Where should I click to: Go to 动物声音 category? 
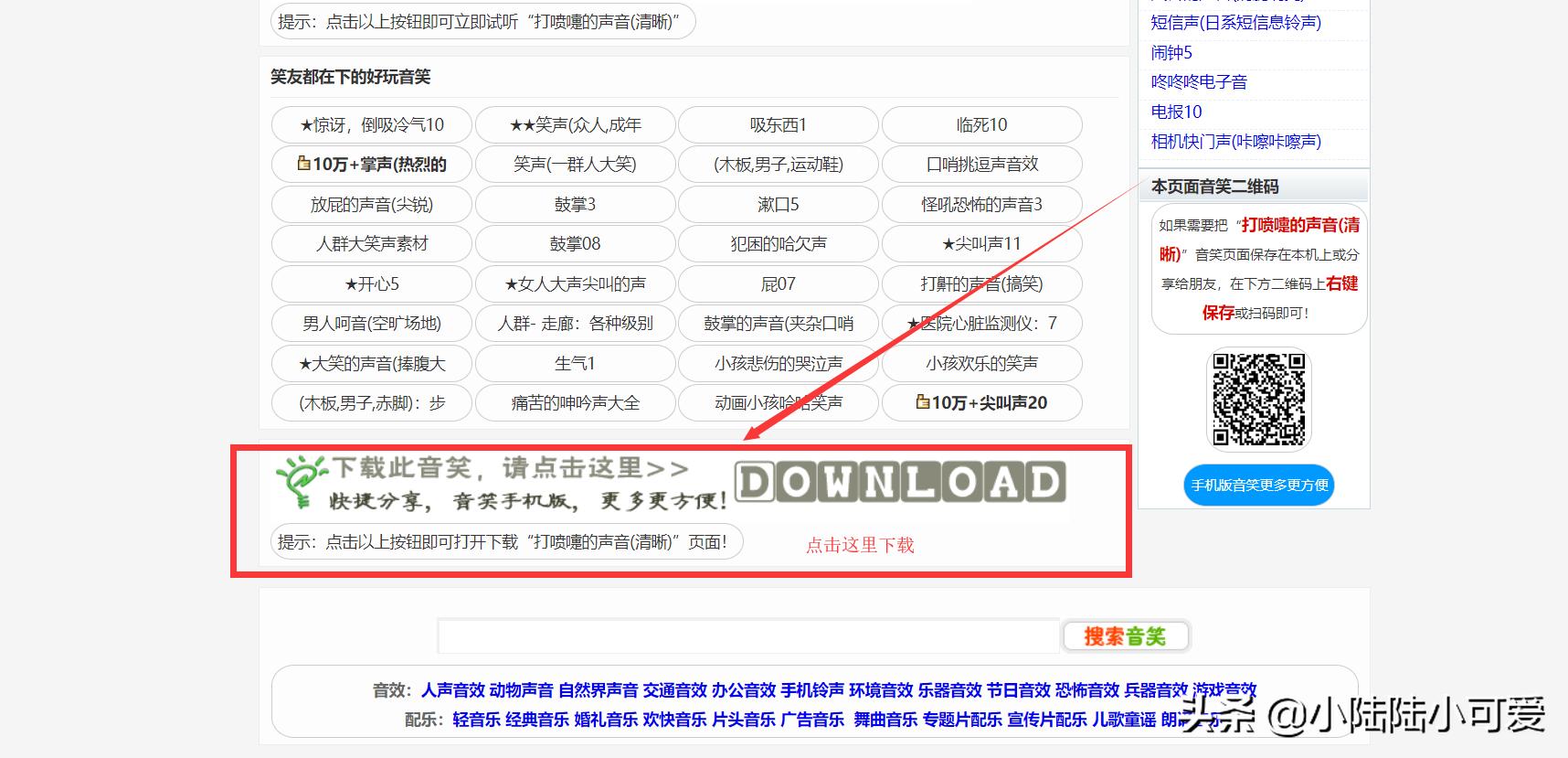pos(521,690)
